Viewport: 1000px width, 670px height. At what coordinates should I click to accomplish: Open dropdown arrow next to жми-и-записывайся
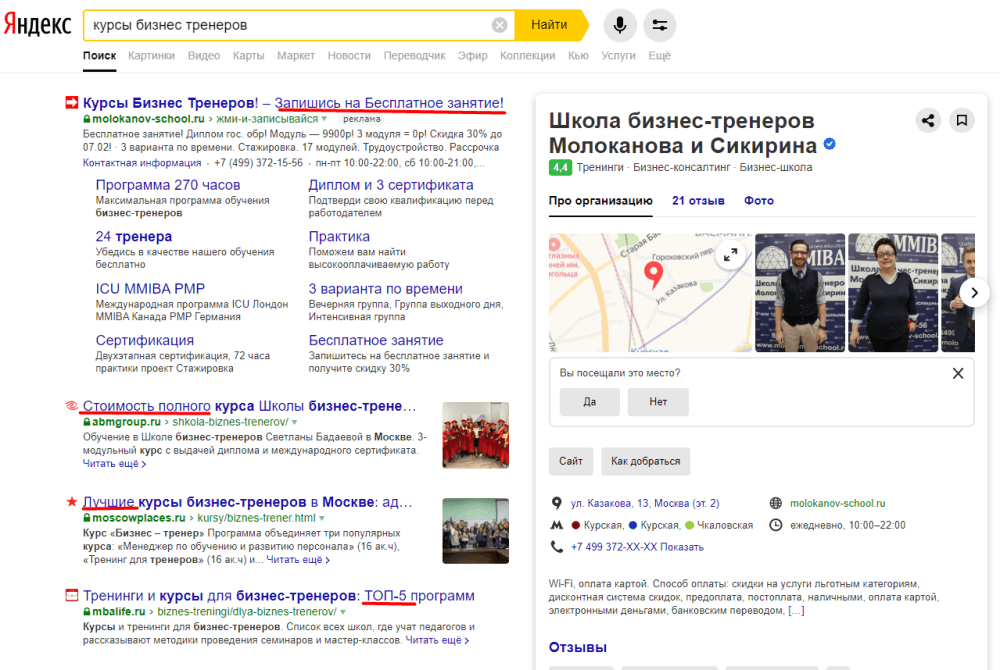point(324,119)
